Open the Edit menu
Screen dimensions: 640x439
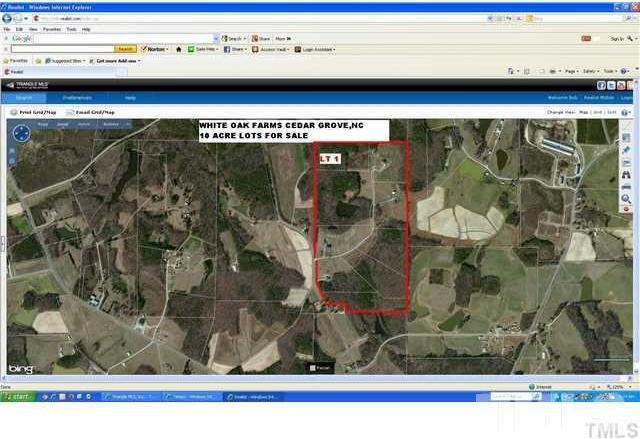point(19,29)
